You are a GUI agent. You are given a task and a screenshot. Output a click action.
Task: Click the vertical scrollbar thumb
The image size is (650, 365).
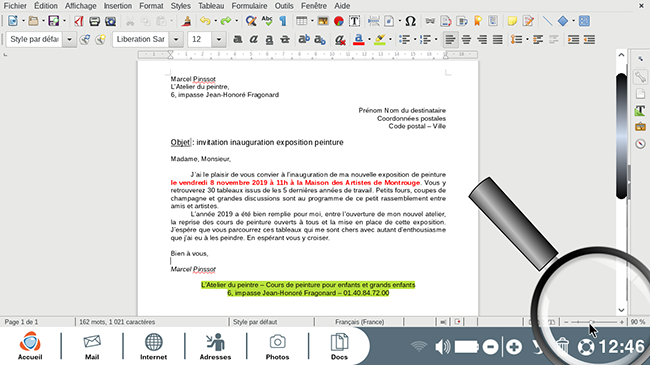621,136
